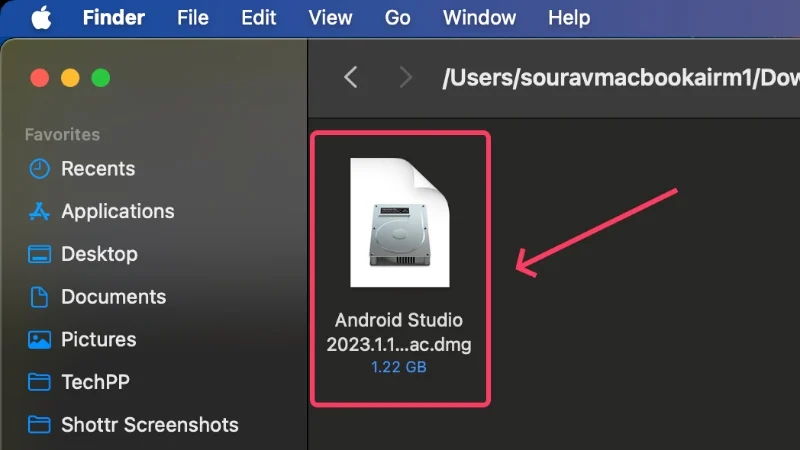Go to Applications folder in sidebar
Image resolution: width=800 pixels, height=450 pixels.
click(117, 211)
